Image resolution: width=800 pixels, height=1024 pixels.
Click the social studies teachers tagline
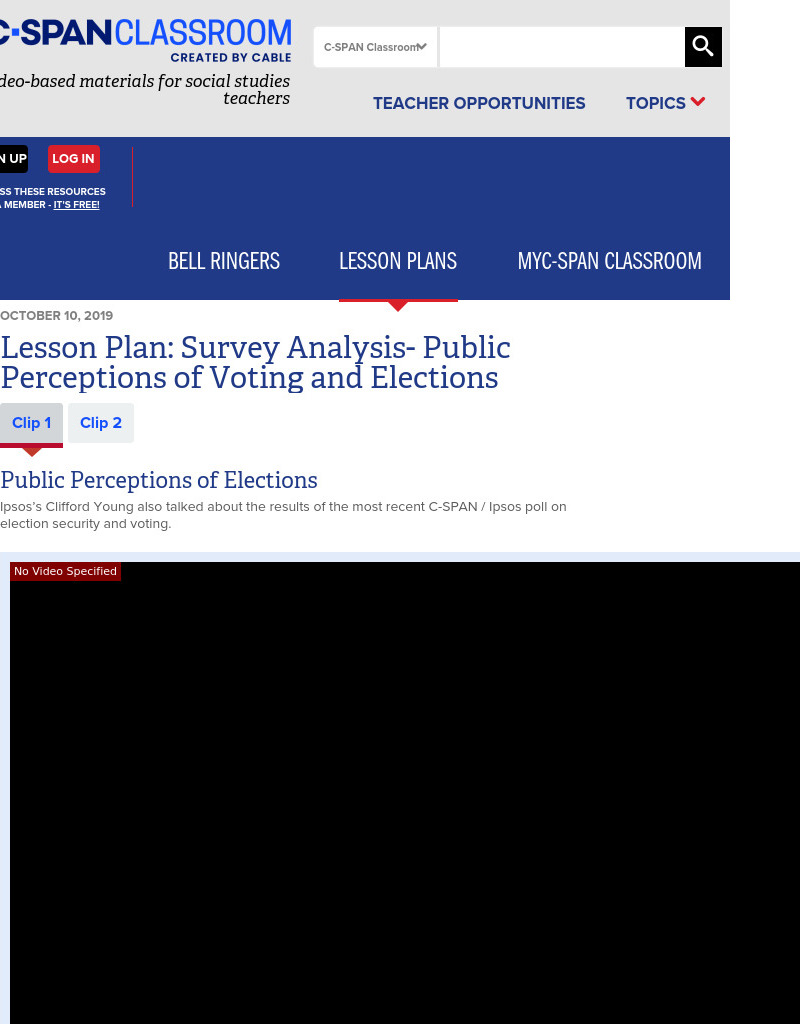[146, 89]
